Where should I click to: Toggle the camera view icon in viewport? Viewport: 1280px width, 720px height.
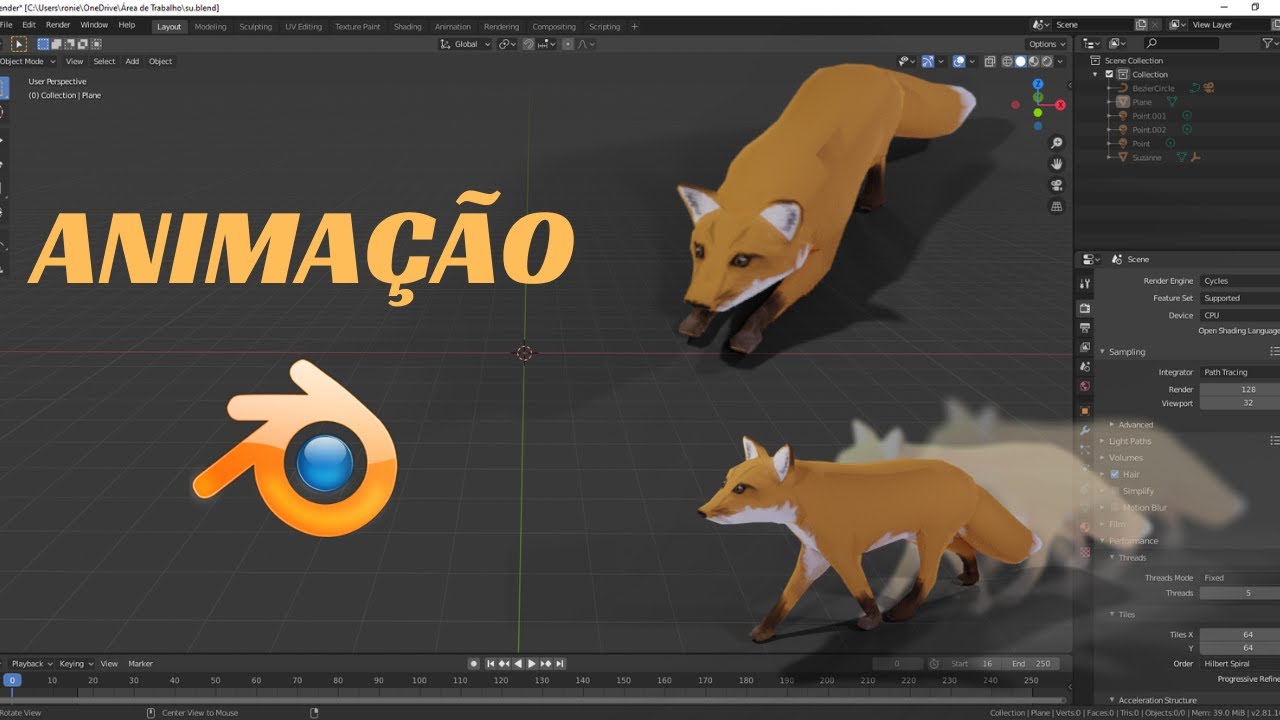coord(1057,186)
